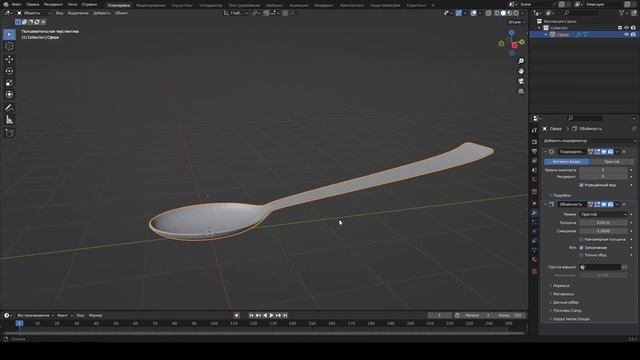
Task: Collapse the Solidify modifier panel
Action: [x=545, y=204]
